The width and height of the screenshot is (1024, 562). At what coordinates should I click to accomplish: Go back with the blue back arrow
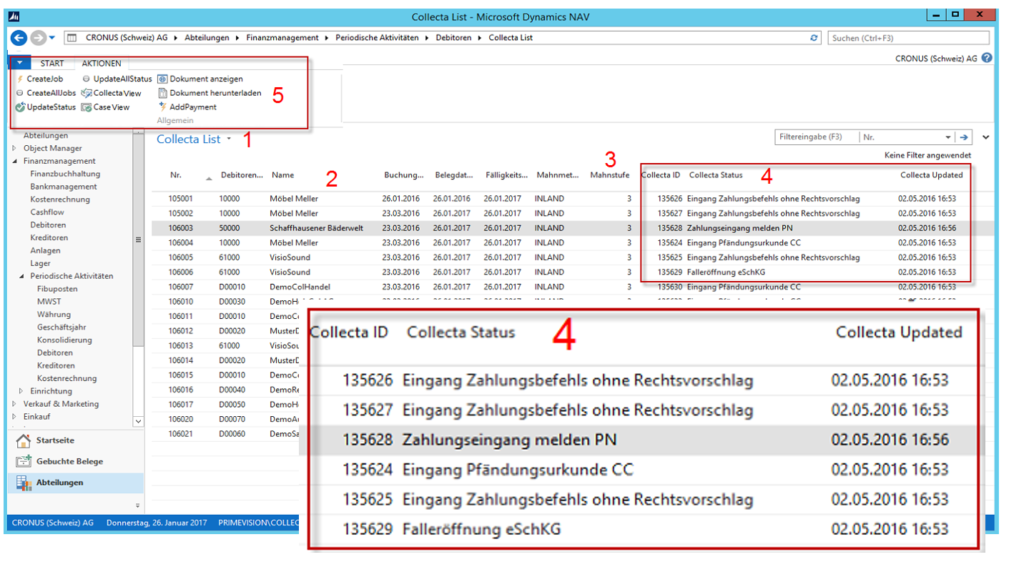(19, 38)
